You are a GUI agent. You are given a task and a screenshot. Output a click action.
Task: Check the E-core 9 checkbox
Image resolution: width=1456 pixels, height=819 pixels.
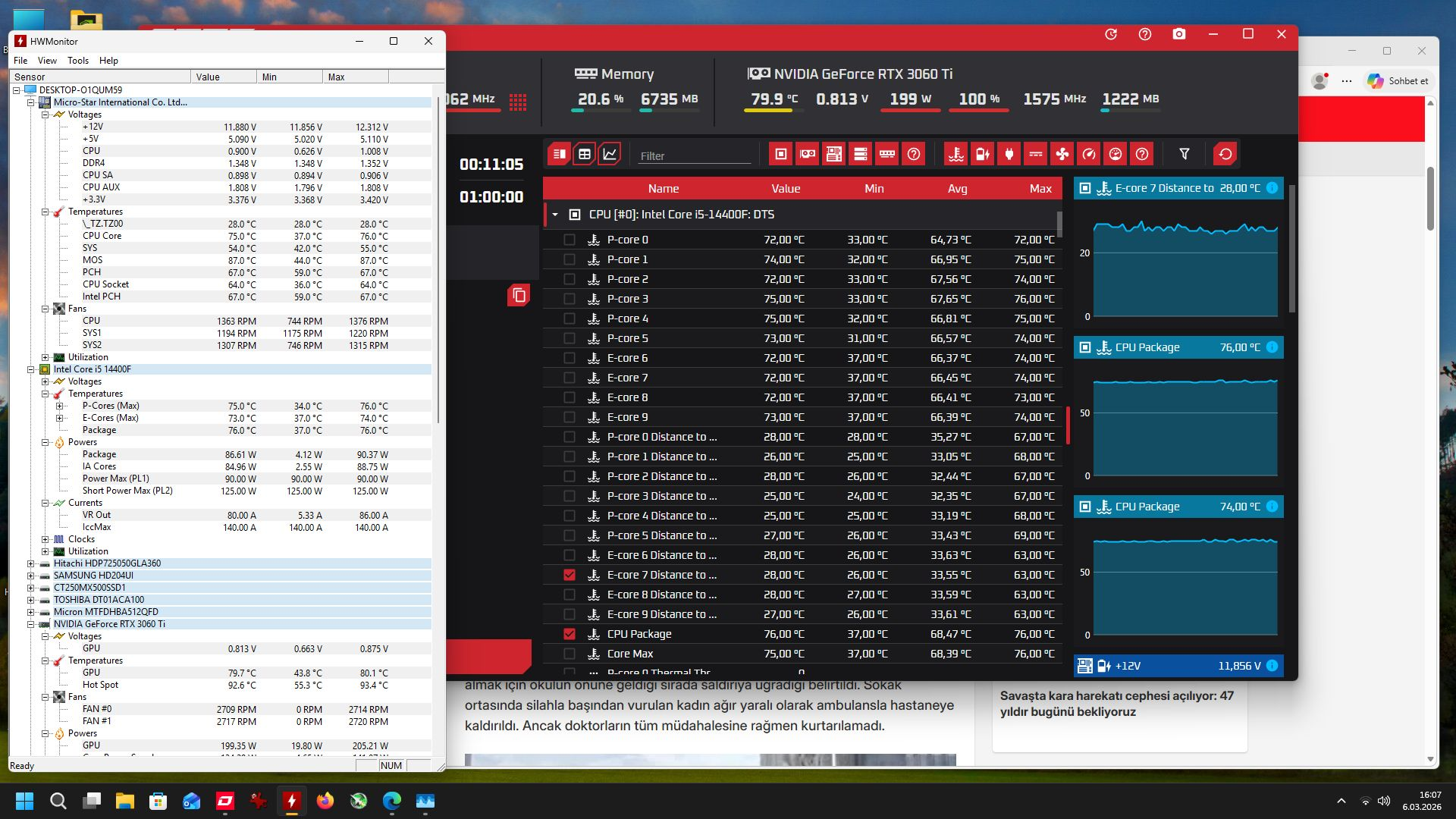click(570, 417)
